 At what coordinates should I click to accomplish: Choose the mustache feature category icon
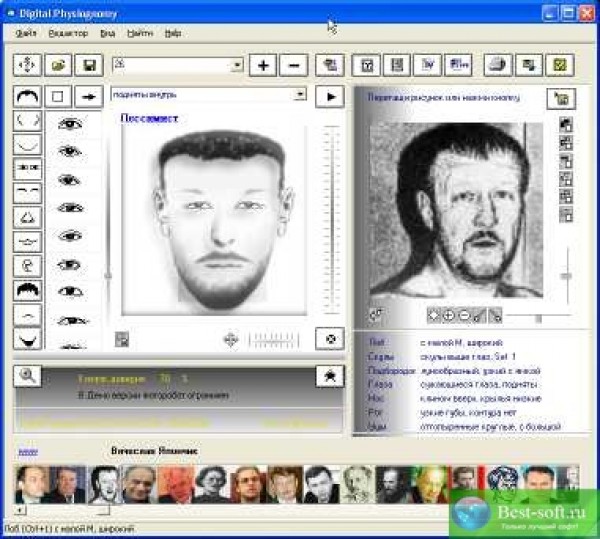27,314
